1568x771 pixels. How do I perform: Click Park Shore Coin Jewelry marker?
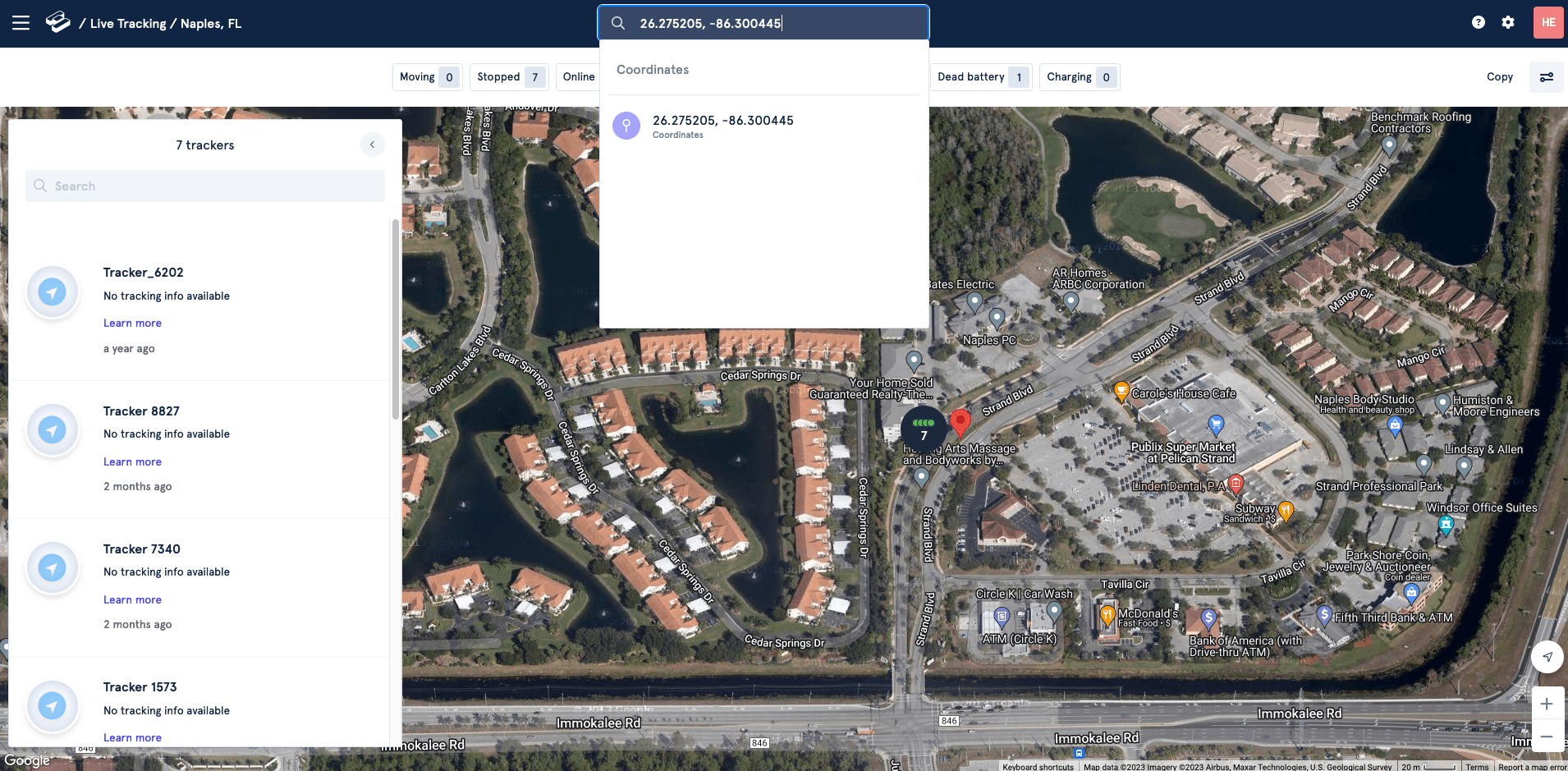pyautogui.click(x=1412, y=592)
